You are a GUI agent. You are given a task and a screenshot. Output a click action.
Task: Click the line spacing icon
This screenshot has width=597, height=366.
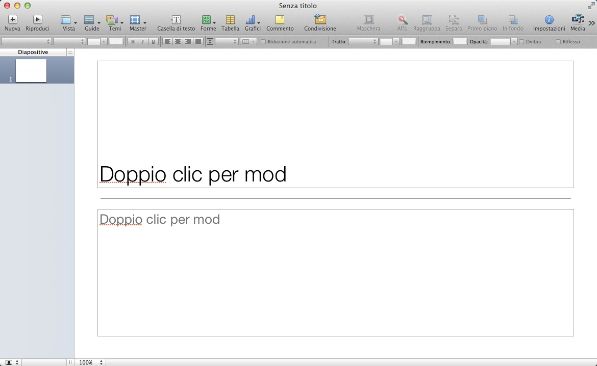pyautogui.click(x=210, y=42)
